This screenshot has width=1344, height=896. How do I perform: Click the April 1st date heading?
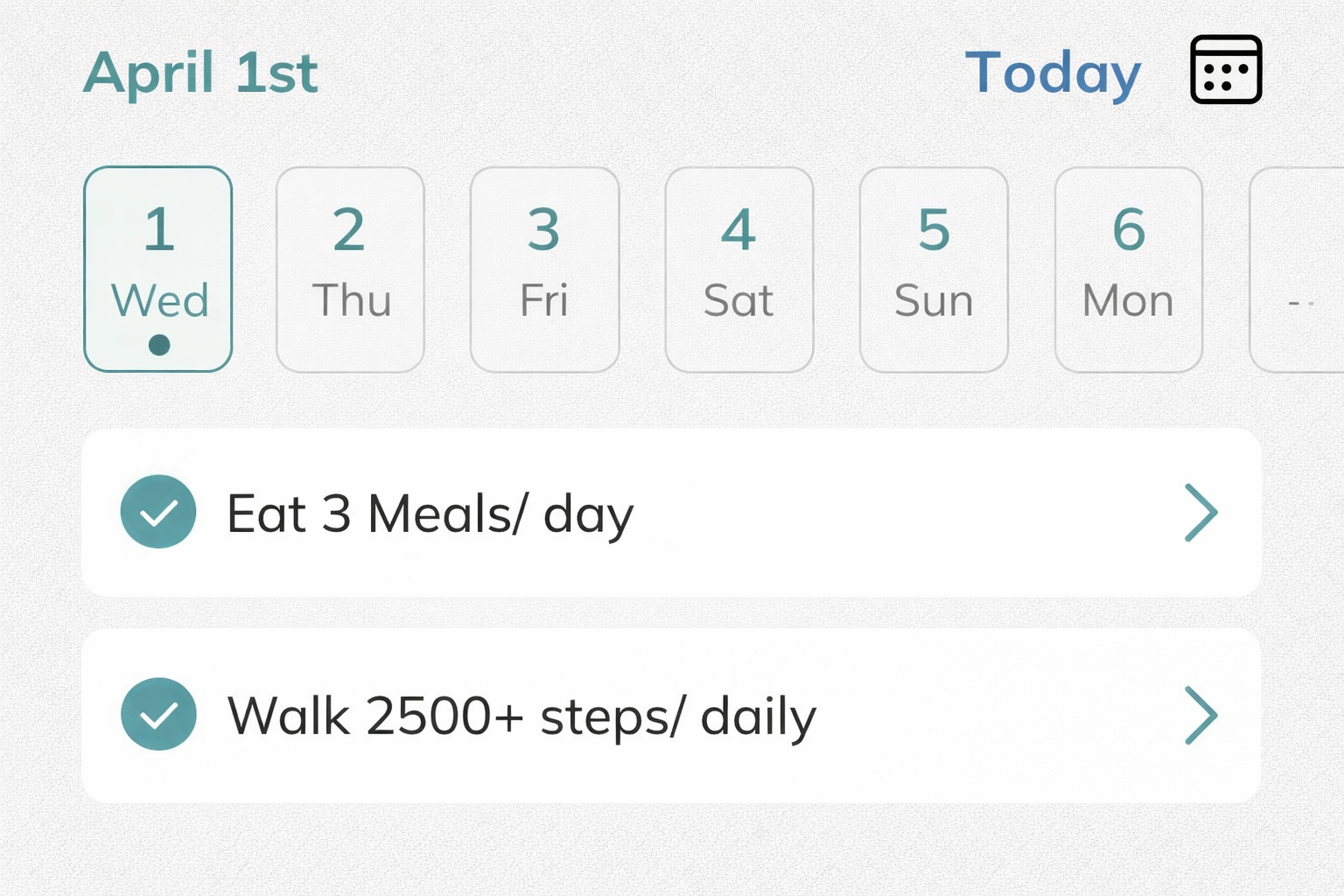point(200,73)
